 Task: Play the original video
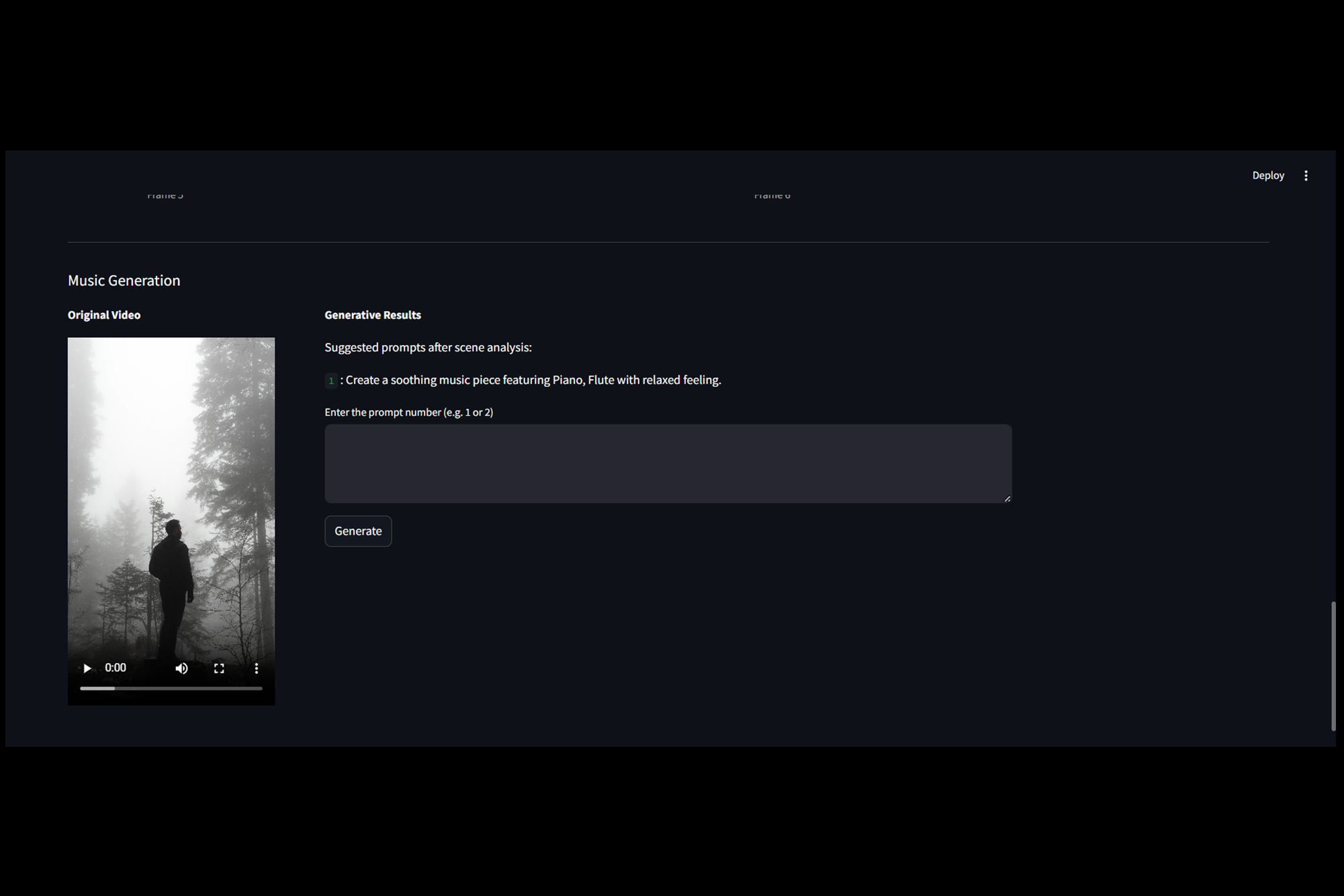[x=87, y=668]
